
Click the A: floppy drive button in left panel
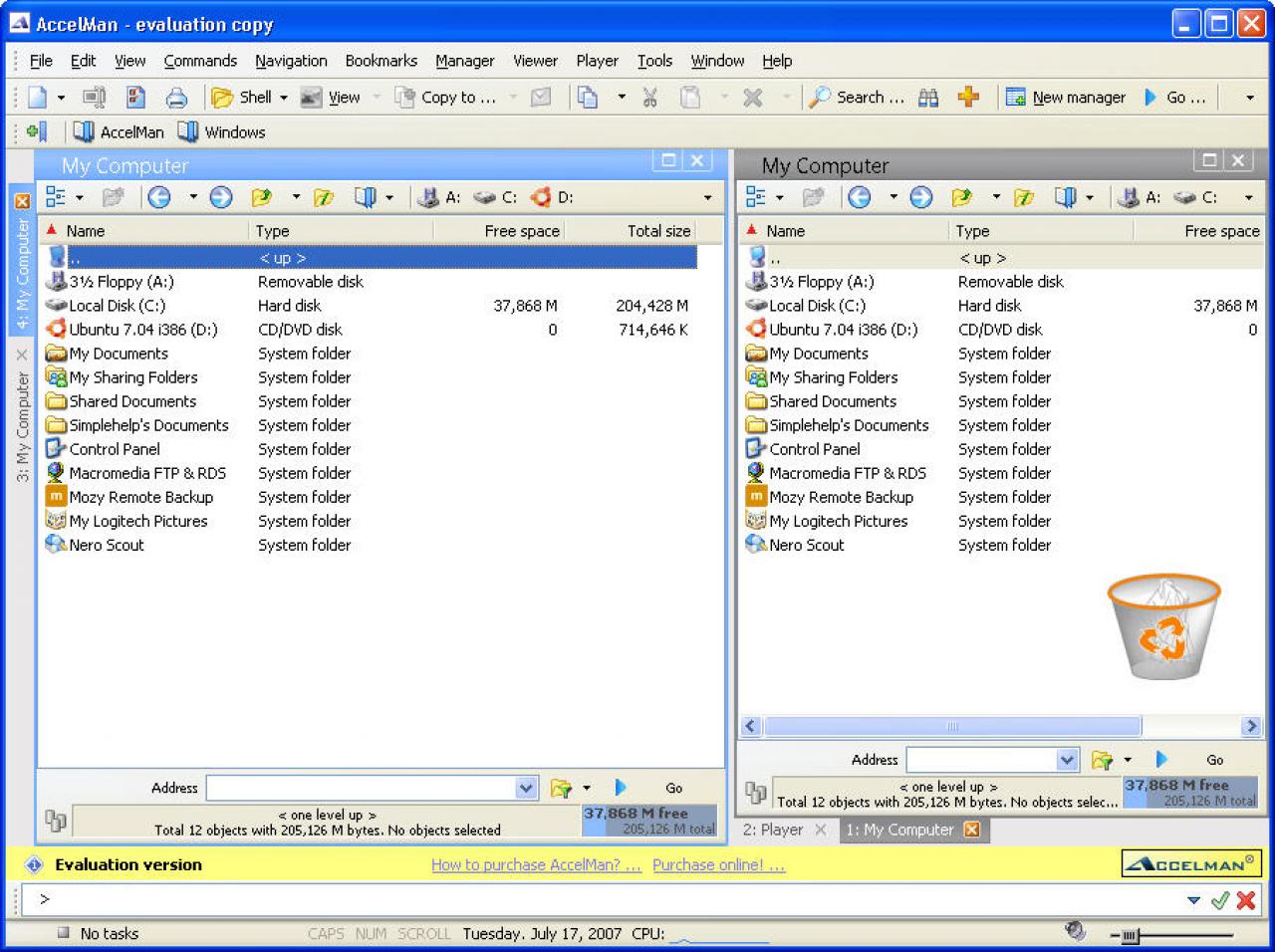pyautogui.click(x=439, y=197)
